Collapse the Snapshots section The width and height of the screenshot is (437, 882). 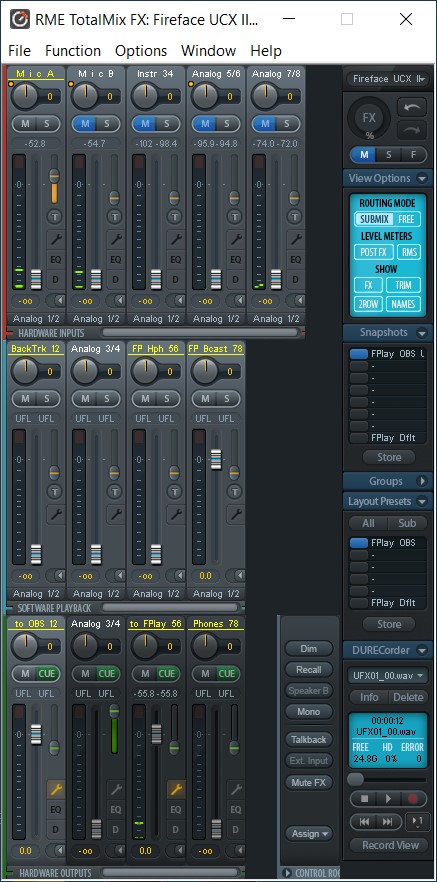(x=422, y=332)
